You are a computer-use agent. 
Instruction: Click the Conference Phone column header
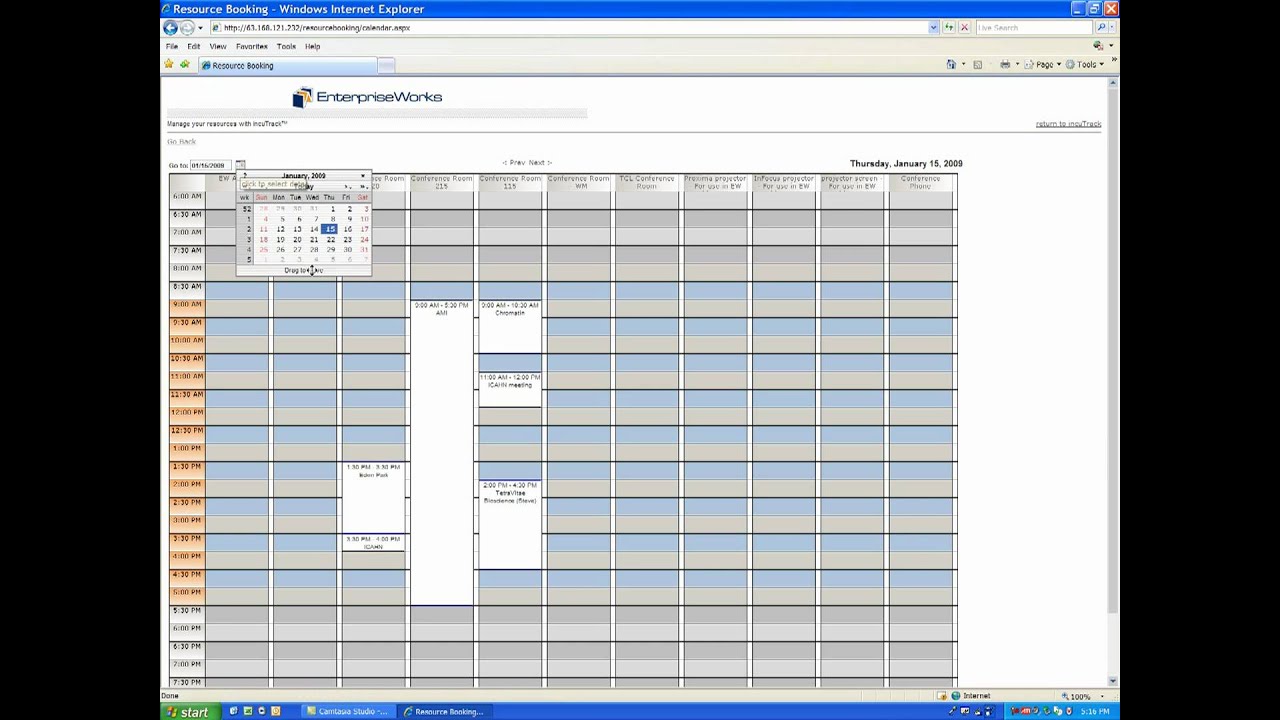click(920, 182)
